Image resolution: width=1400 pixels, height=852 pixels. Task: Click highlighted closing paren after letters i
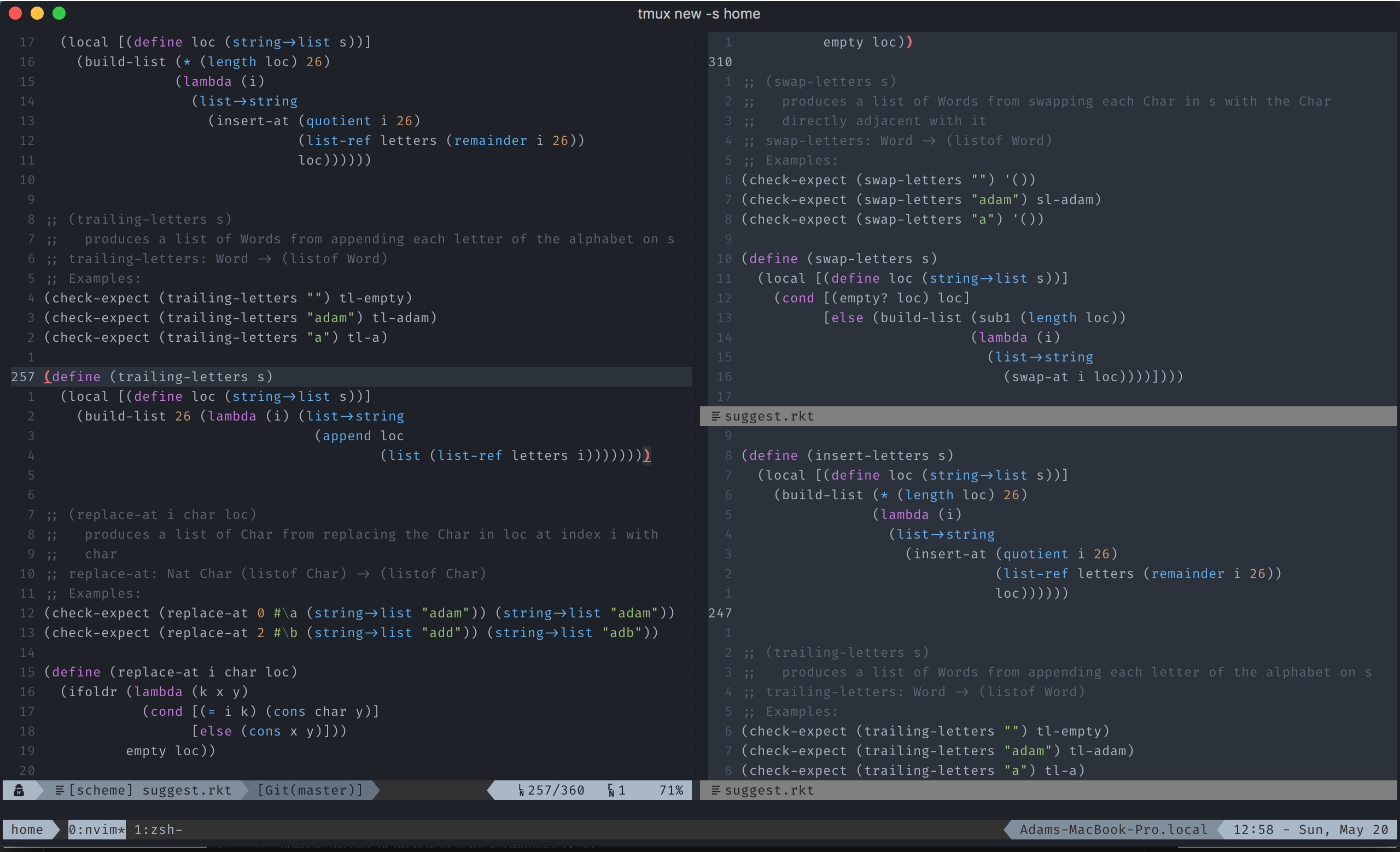tap(646, 456)
